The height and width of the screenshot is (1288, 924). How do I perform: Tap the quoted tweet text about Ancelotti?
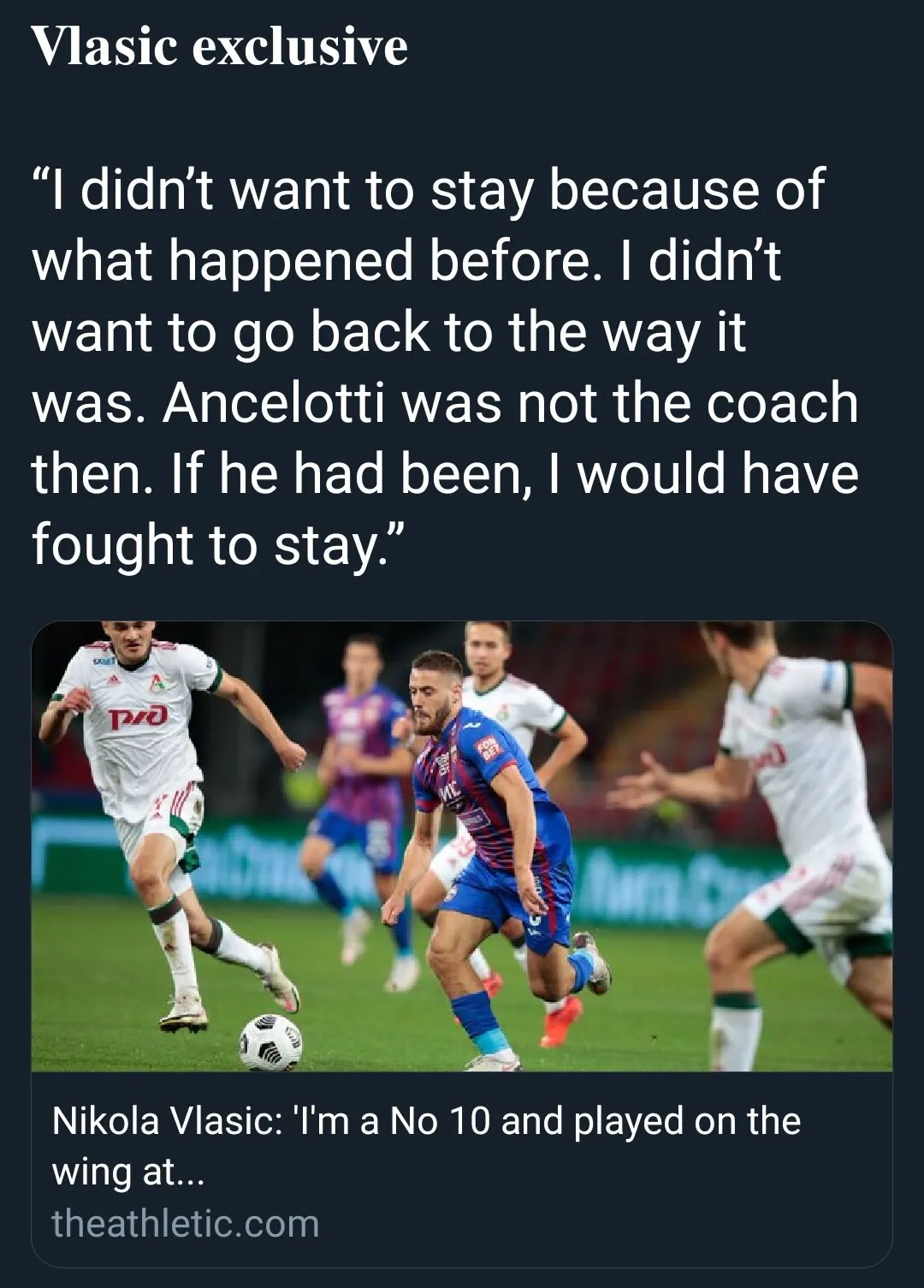[x=445, y=367]
